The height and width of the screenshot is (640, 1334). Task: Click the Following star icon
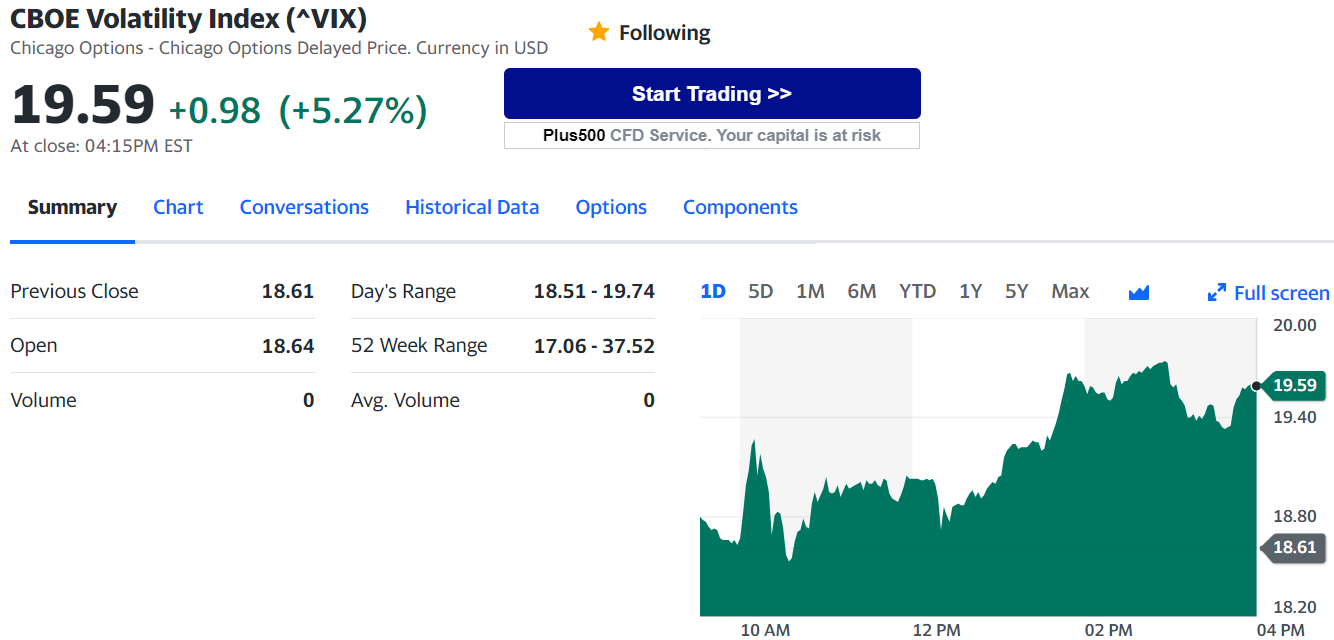pyautogui.click(x=599, y=32)
